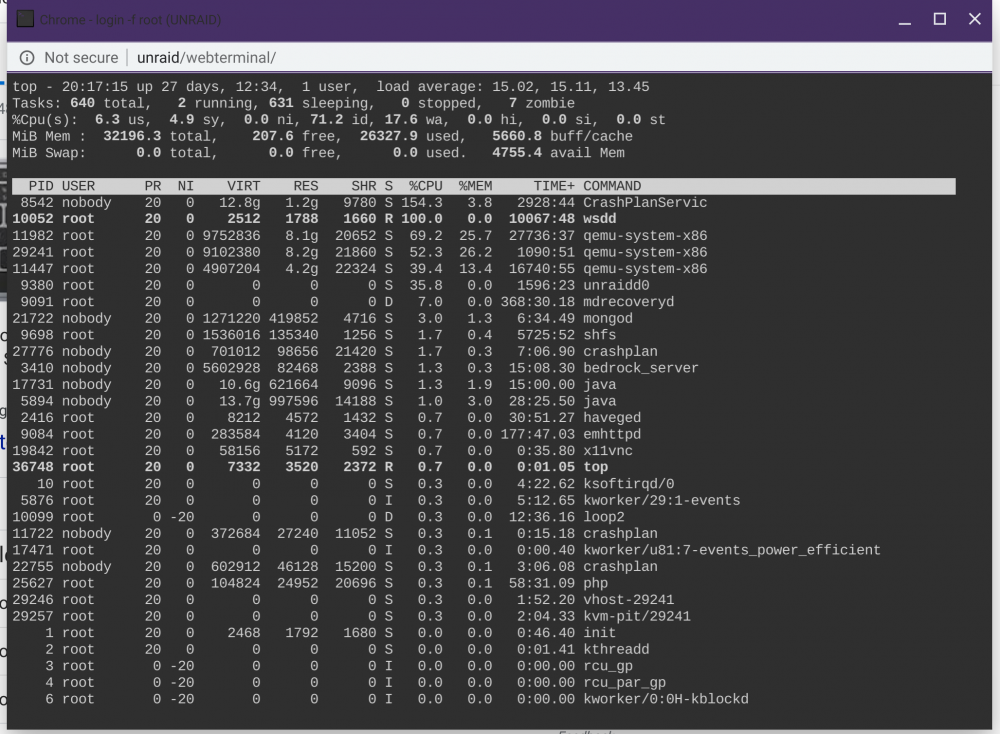1000x734 pixels.
Task: Click the Not secure label
Action: point(81,58)
